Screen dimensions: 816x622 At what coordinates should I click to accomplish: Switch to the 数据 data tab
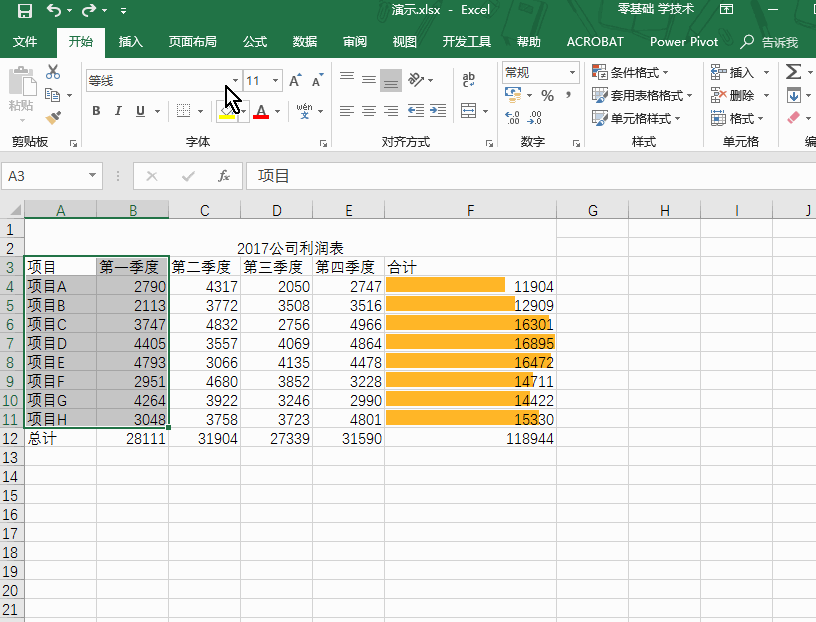point(305,42)
